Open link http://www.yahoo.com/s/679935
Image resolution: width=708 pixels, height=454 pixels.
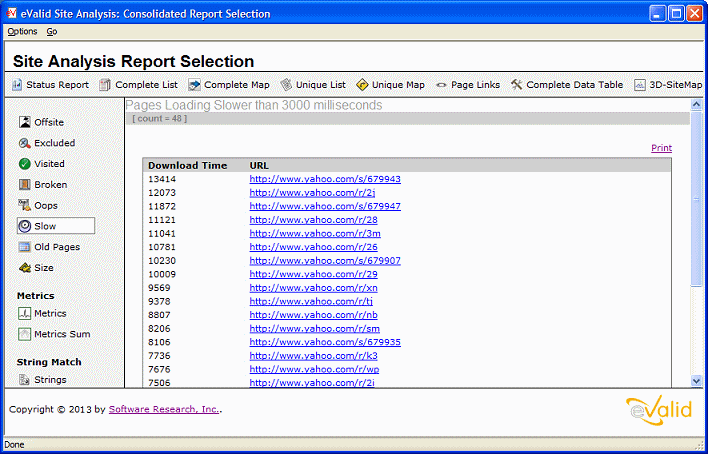click(325, 342)
